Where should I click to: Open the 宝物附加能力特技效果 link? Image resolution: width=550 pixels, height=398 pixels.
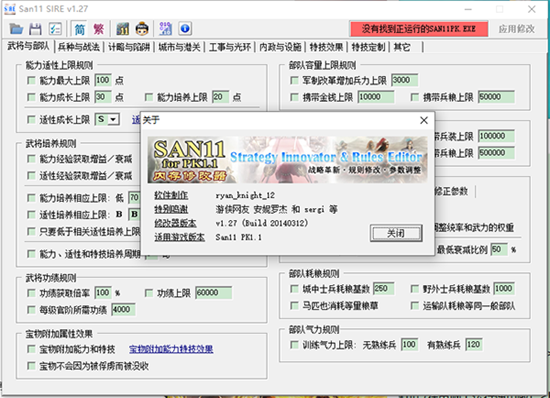click(x=171, y=349)
